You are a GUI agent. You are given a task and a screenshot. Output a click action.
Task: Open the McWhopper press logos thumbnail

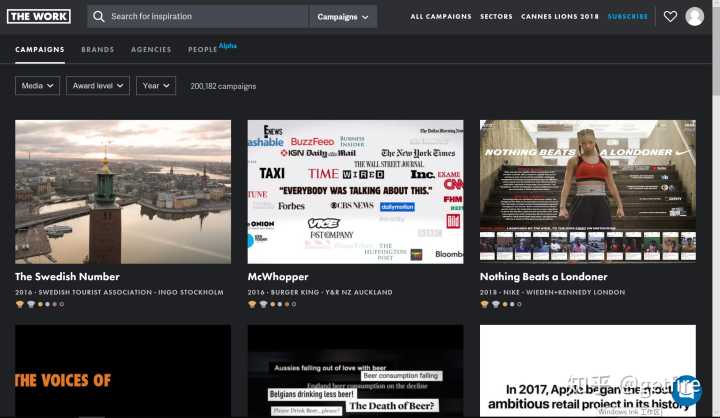[x=355, y=192]
